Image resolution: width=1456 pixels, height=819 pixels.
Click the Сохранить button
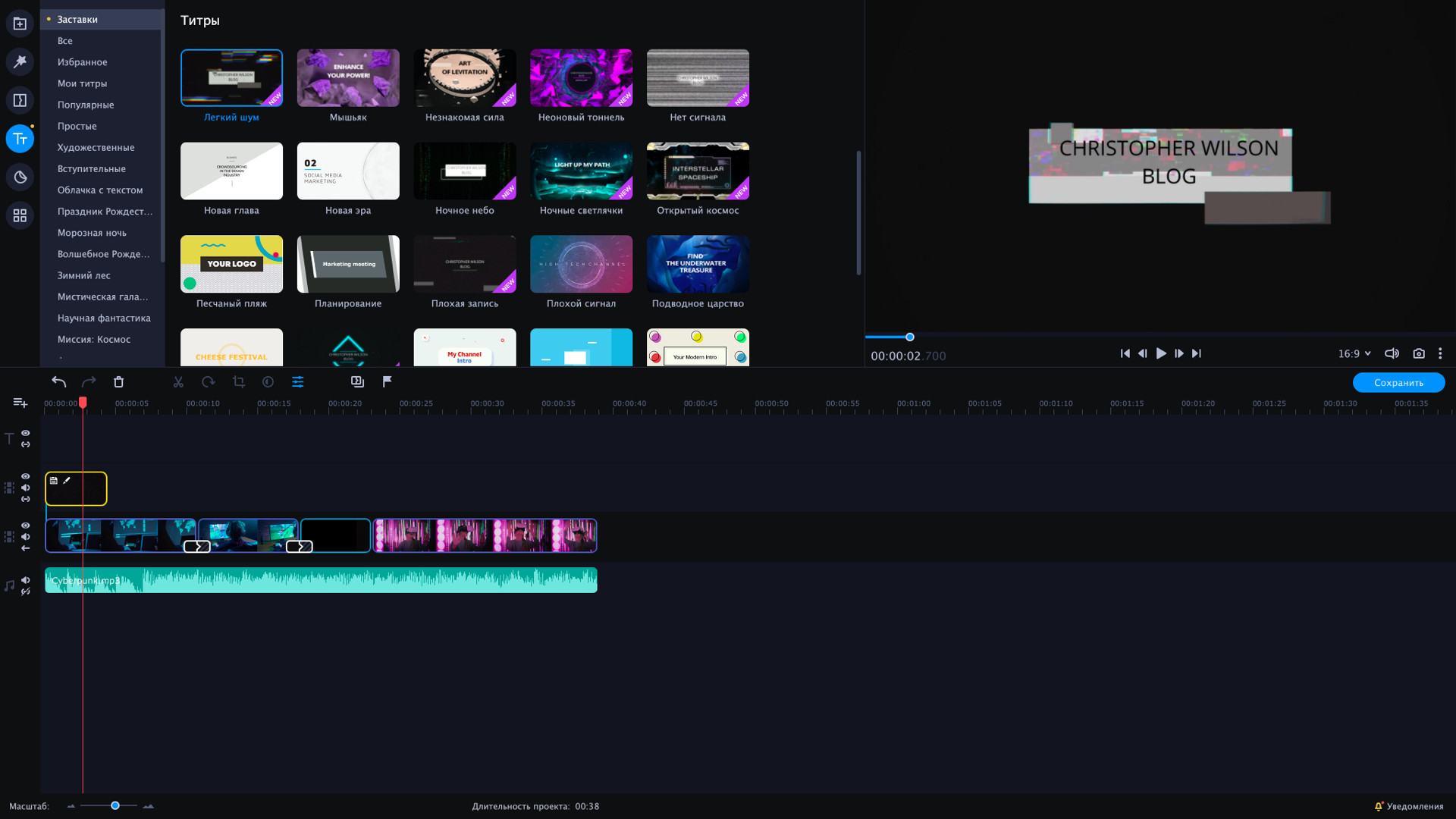(x=1398, y=383)
